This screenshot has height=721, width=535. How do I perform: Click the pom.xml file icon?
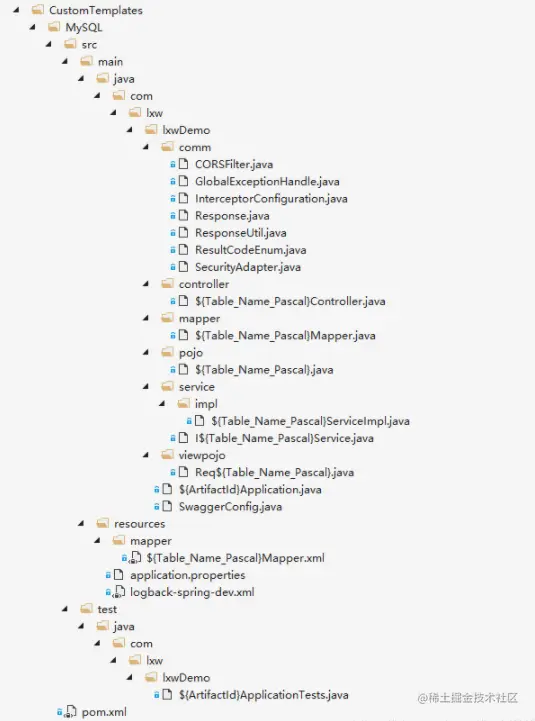click(x=70, y=711)
